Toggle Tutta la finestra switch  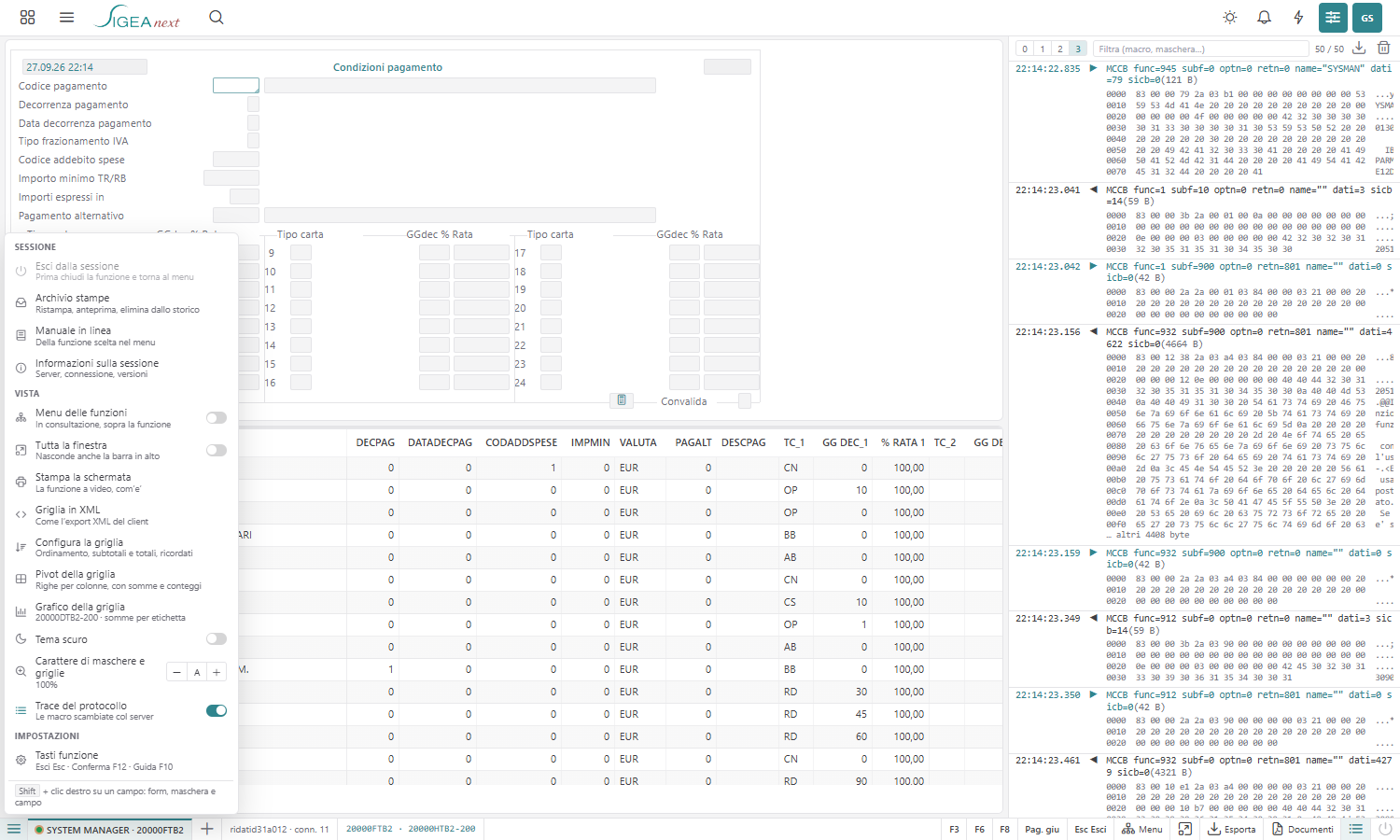coord(217,450)
